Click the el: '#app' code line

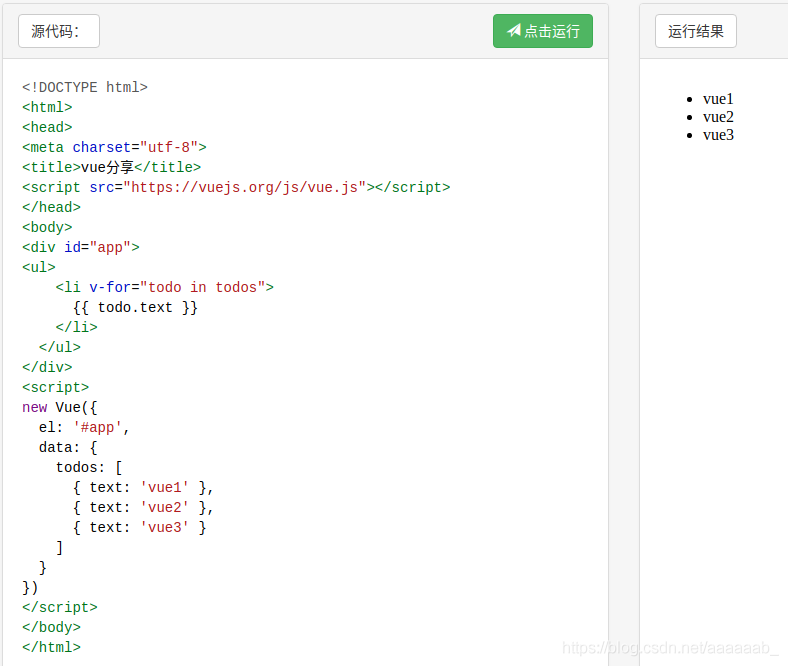[85, 427]
